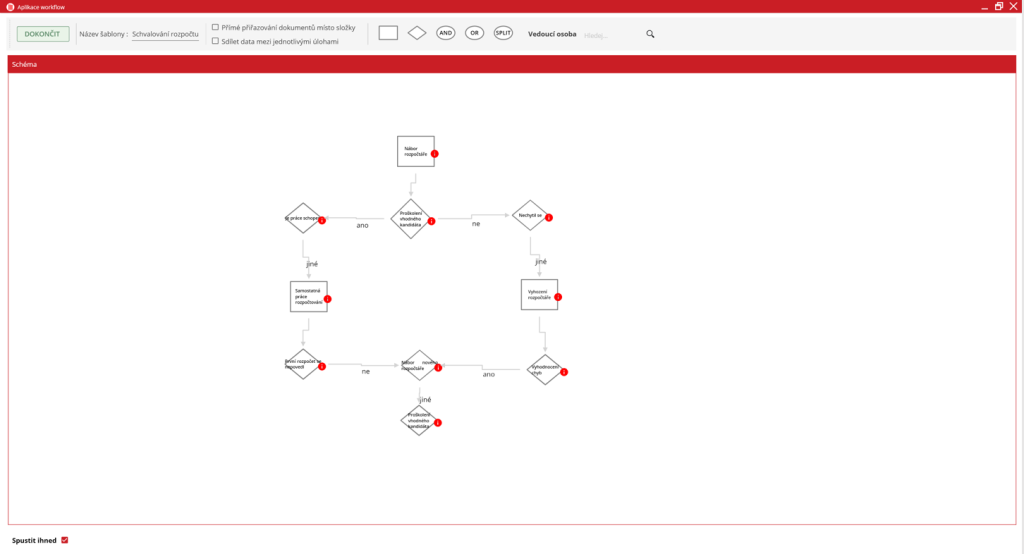Click info badge on Samostatná práce rozpočtování
1024x554 pixels.
(327, 299)
